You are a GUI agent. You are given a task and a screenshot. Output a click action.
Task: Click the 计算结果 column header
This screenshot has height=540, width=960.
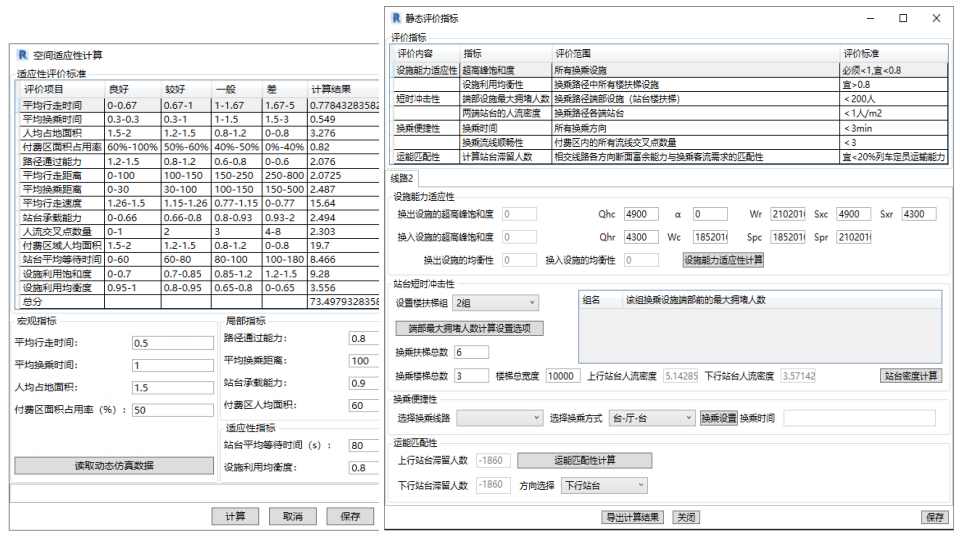(343, 89)
